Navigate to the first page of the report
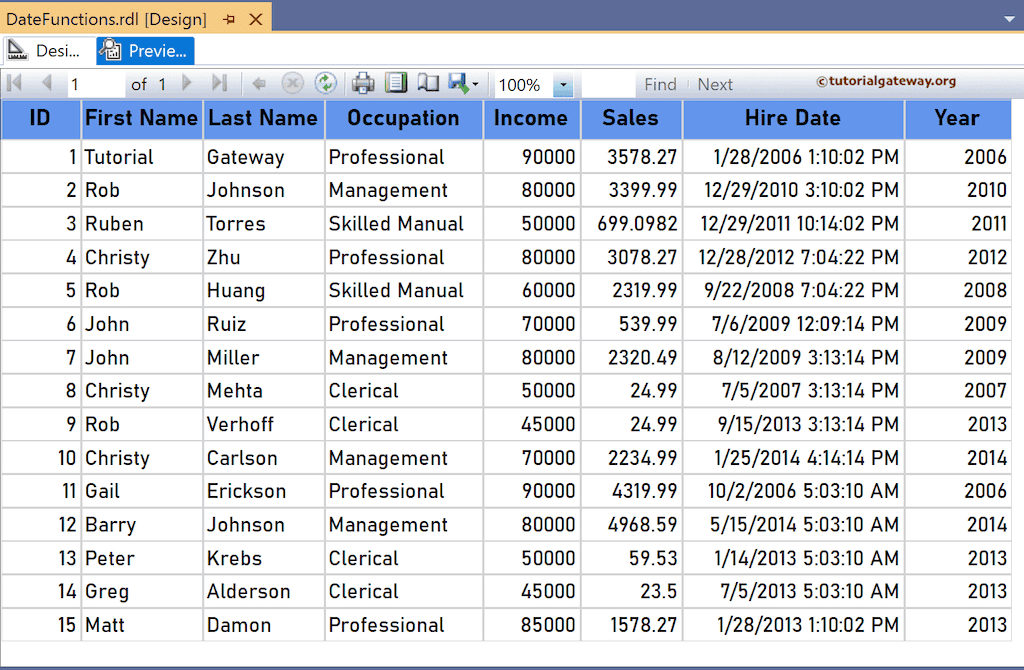Image resolution: width=1024 pixels, height=670 pixels. tap(16, 84)
